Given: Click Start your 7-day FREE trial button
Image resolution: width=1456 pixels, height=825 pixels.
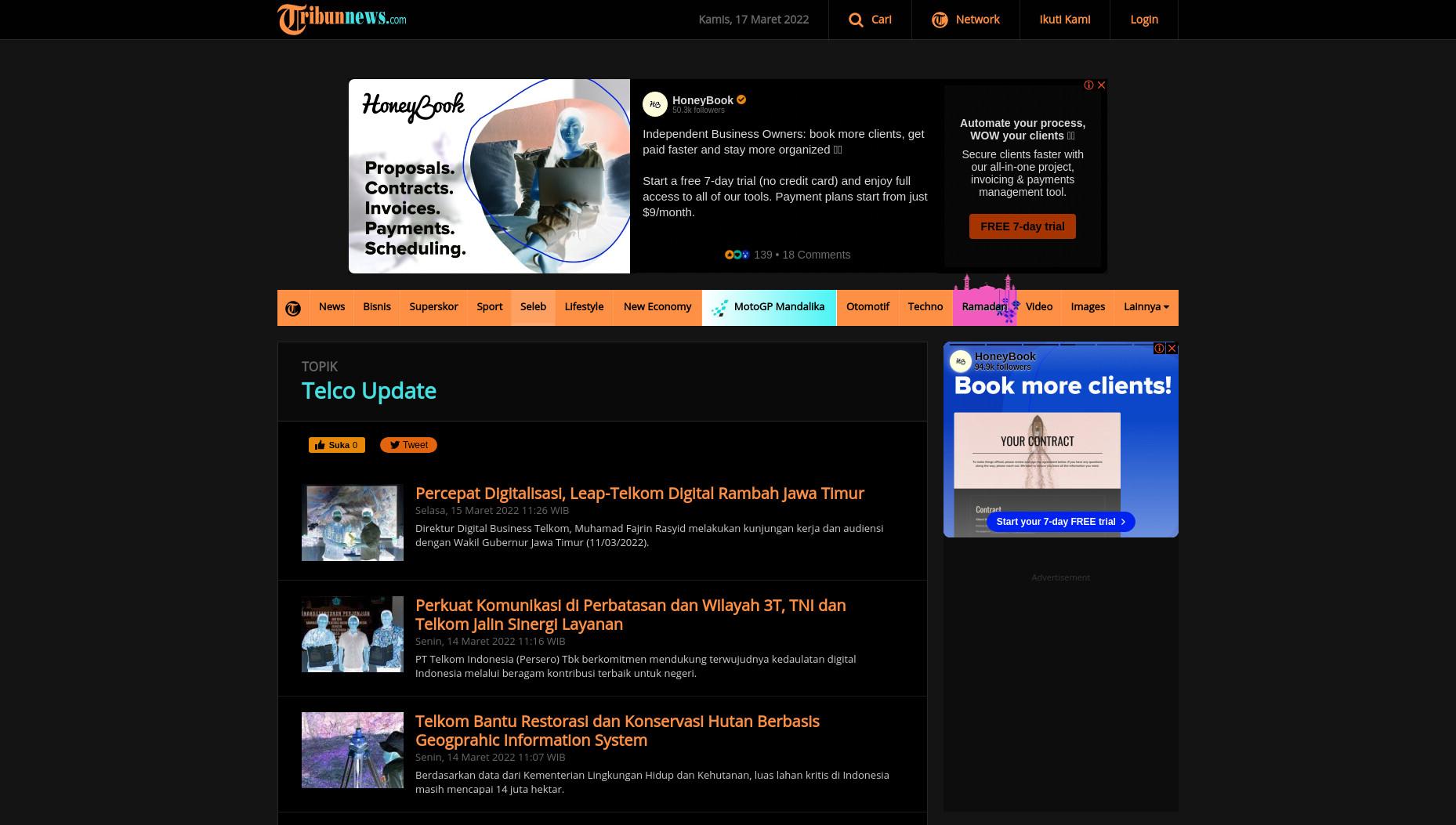Looking at the screenshot, I should pyautogui.click(x=1060, y=522).
